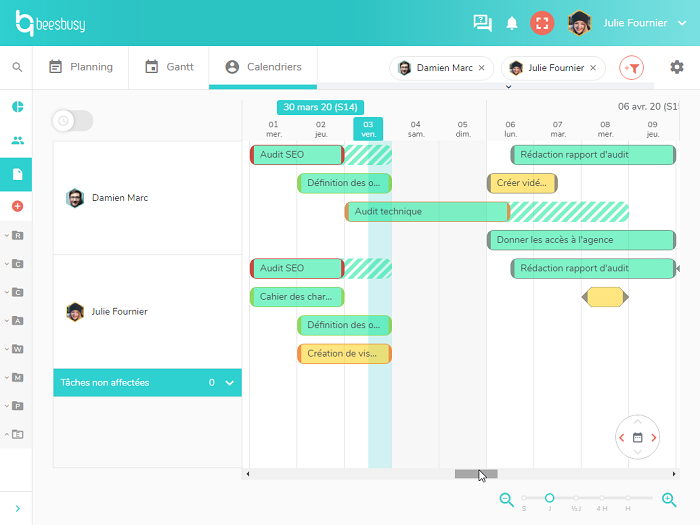The width and height of the screenshot is (700, 525).
Task: Click the notifications bell
Action: pyautogui.click(x=512, y=23)
